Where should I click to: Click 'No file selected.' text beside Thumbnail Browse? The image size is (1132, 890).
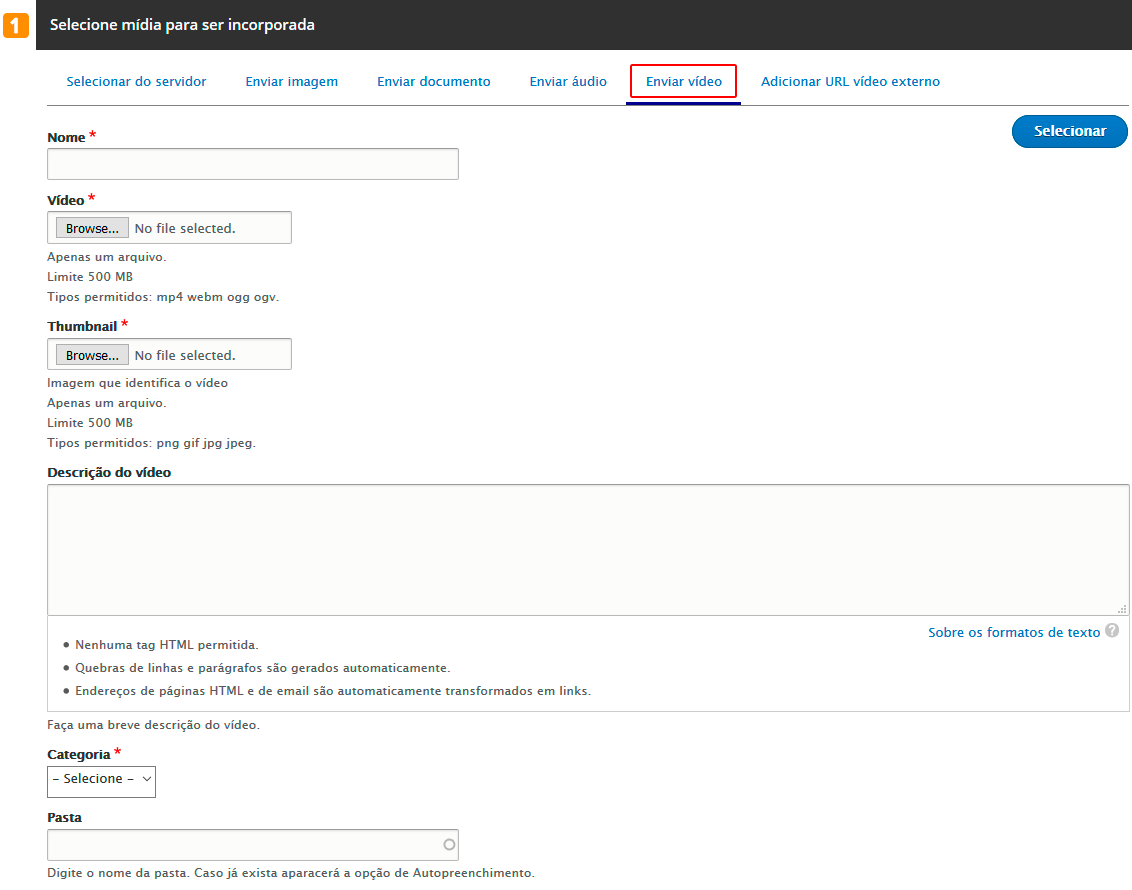[185, 355]
